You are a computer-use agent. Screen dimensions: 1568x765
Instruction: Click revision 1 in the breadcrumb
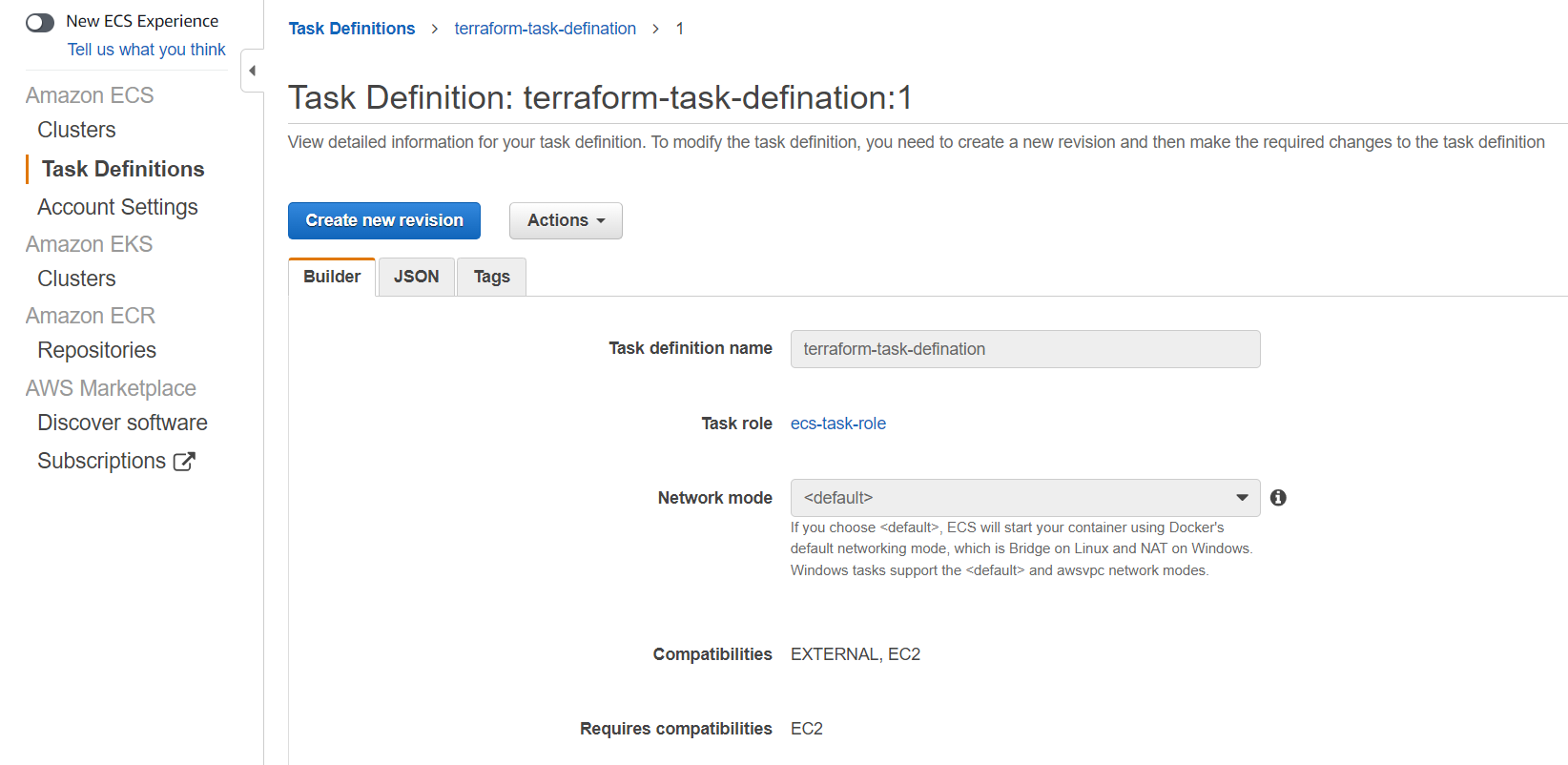680,29
